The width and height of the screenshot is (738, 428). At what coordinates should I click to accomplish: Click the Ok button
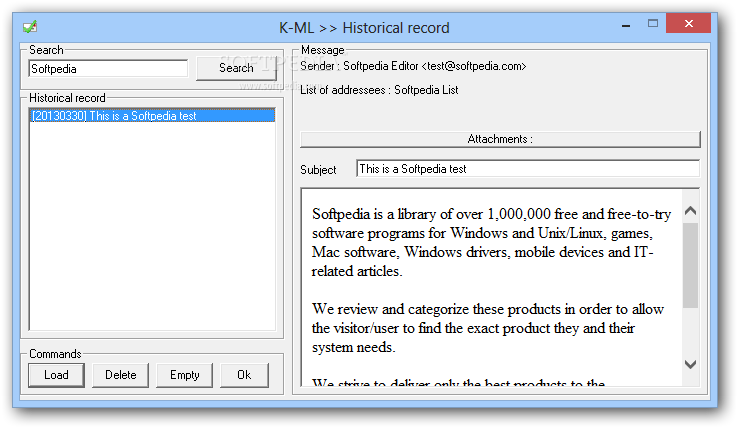244,375
